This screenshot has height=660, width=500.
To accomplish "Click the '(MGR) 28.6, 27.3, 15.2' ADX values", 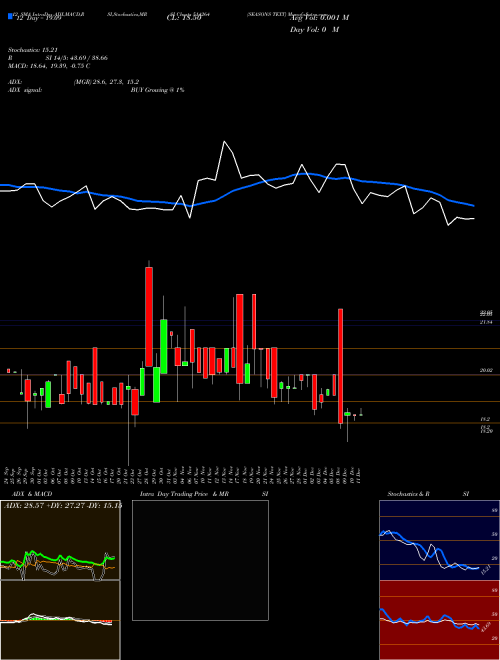I will point(106,82).
